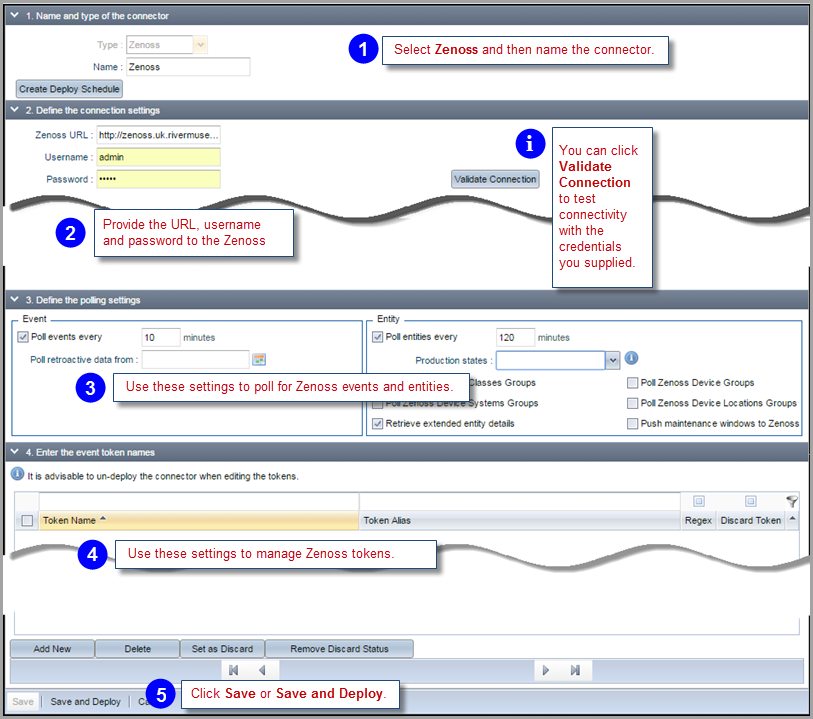This screenshot has height=719, width=813.
Task: Sort by the Token Name column
Action: click(x=199, y=520)
